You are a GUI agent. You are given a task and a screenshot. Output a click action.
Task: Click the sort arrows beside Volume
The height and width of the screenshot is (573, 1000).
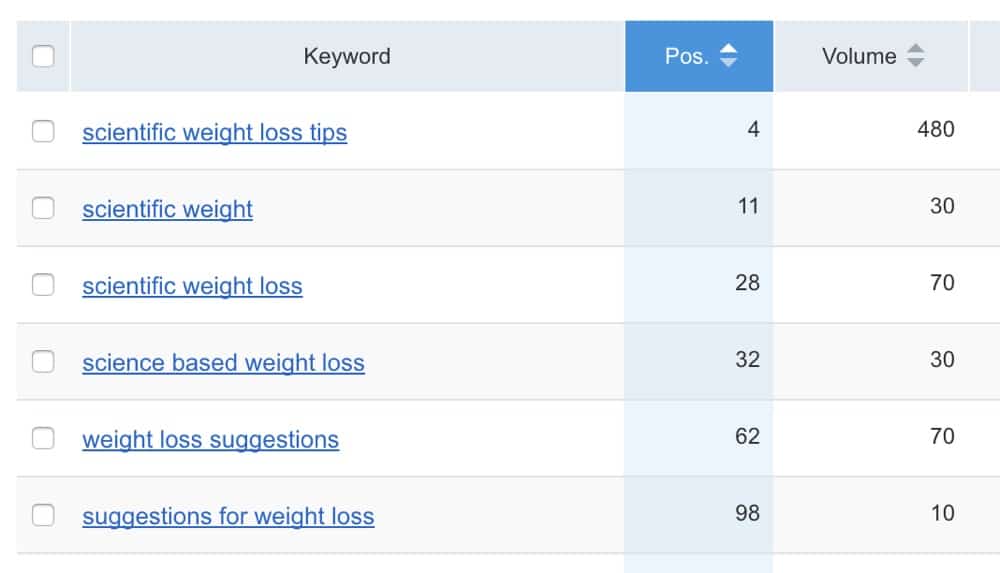point(915,57)
